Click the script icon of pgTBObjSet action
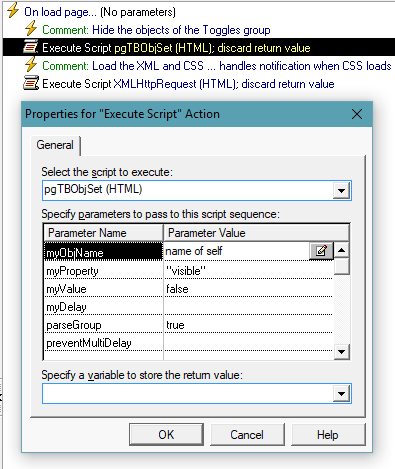 [x=31, y=48]
